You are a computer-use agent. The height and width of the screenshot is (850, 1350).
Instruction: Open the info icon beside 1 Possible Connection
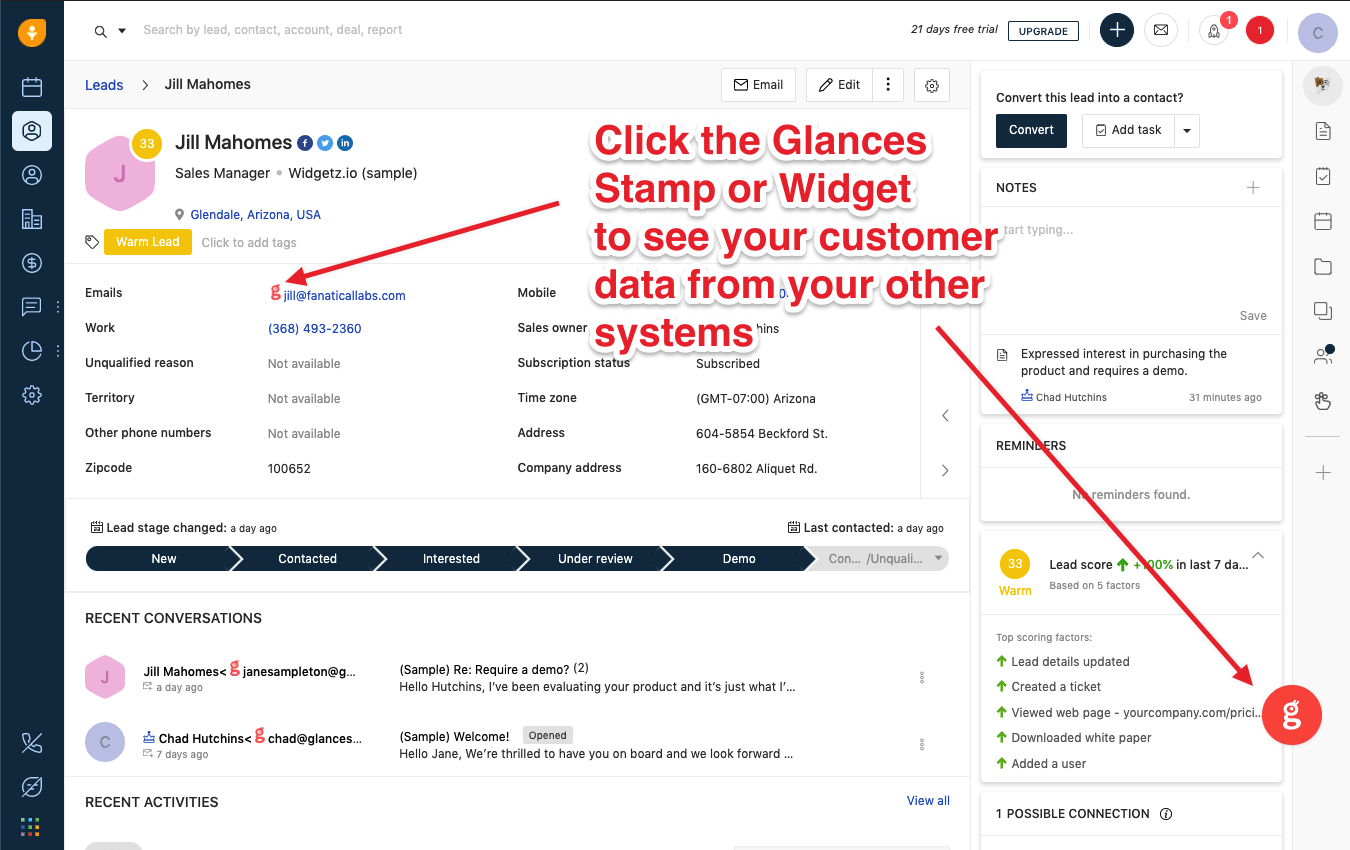tap(1165, 814)
